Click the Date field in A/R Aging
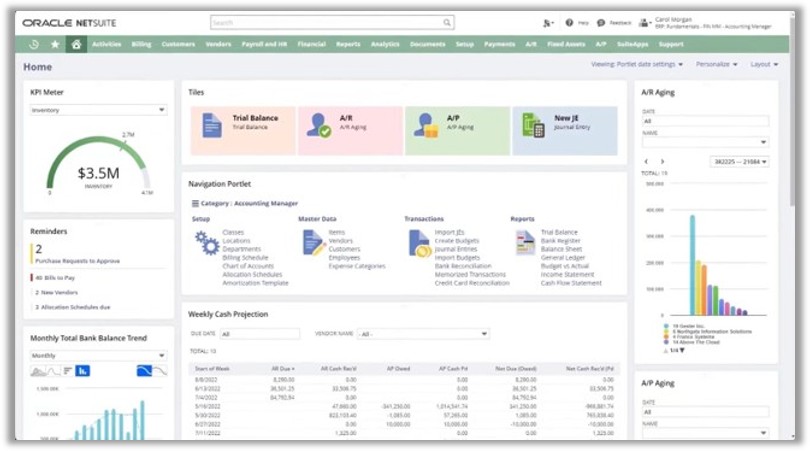The image size is (810, 451). pyautogui.click(x=706, y=121)
